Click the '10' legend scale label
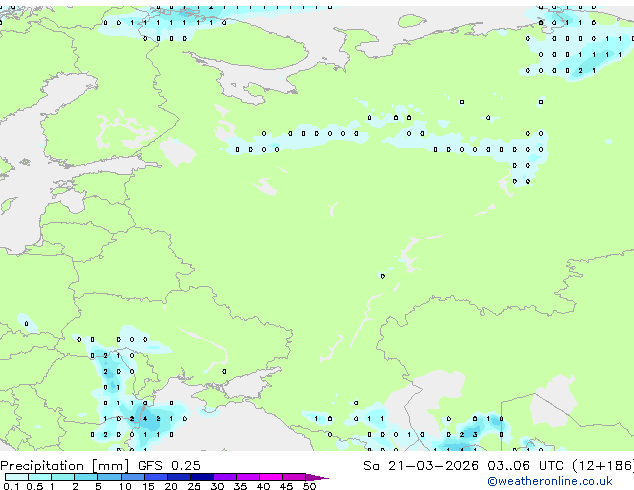 125,486
